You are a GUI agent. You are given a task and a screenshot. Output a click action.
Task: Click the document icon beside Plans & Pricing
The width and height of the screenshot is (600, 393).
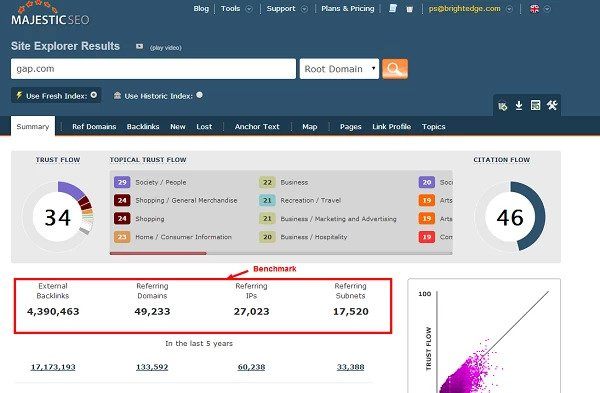coord(393,8)
